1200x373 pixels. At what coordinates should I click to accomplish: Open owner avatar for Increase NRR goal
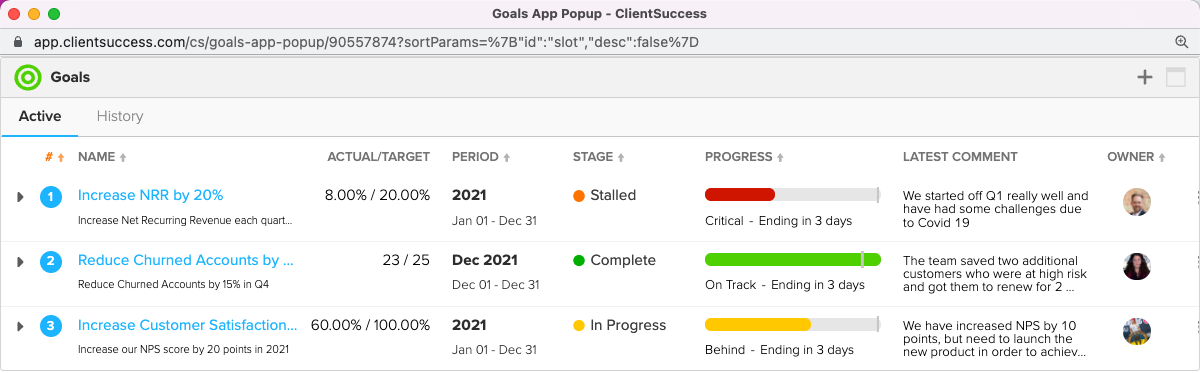coord(1137,202)
